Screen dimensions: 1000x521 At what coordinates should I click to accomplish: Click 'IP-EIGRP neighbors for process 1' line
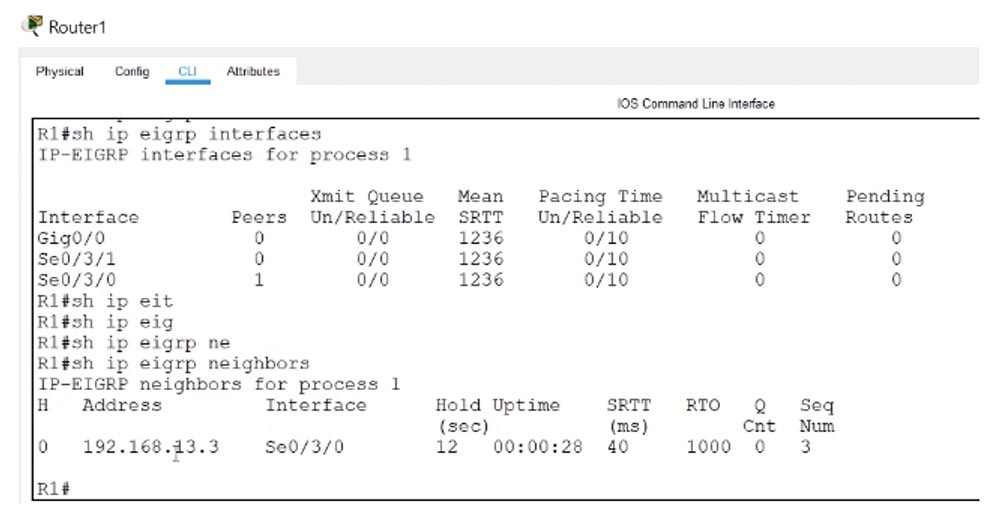point(219,385)
